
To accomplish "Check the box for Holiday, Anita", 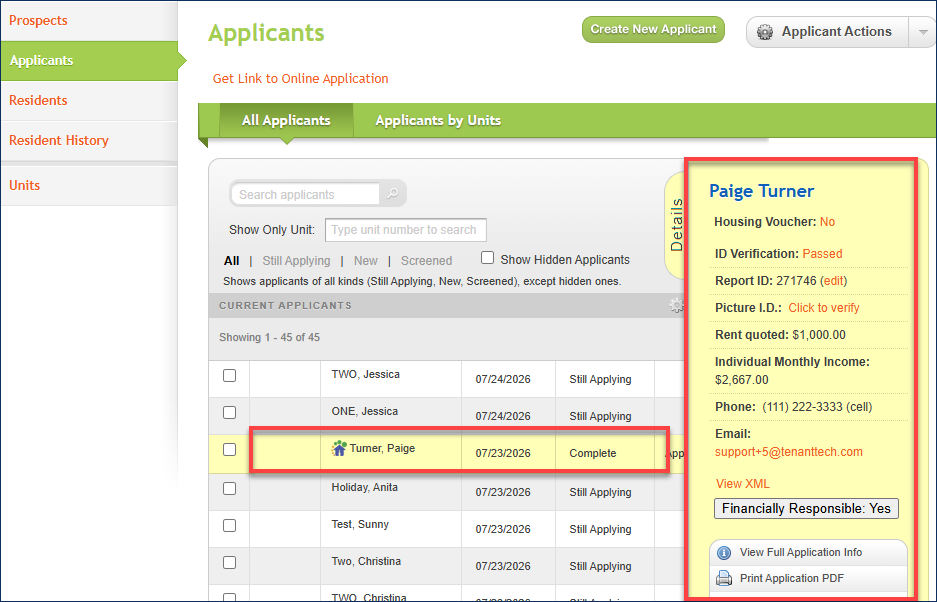I will pyautogui.click(x=229, y=488).
